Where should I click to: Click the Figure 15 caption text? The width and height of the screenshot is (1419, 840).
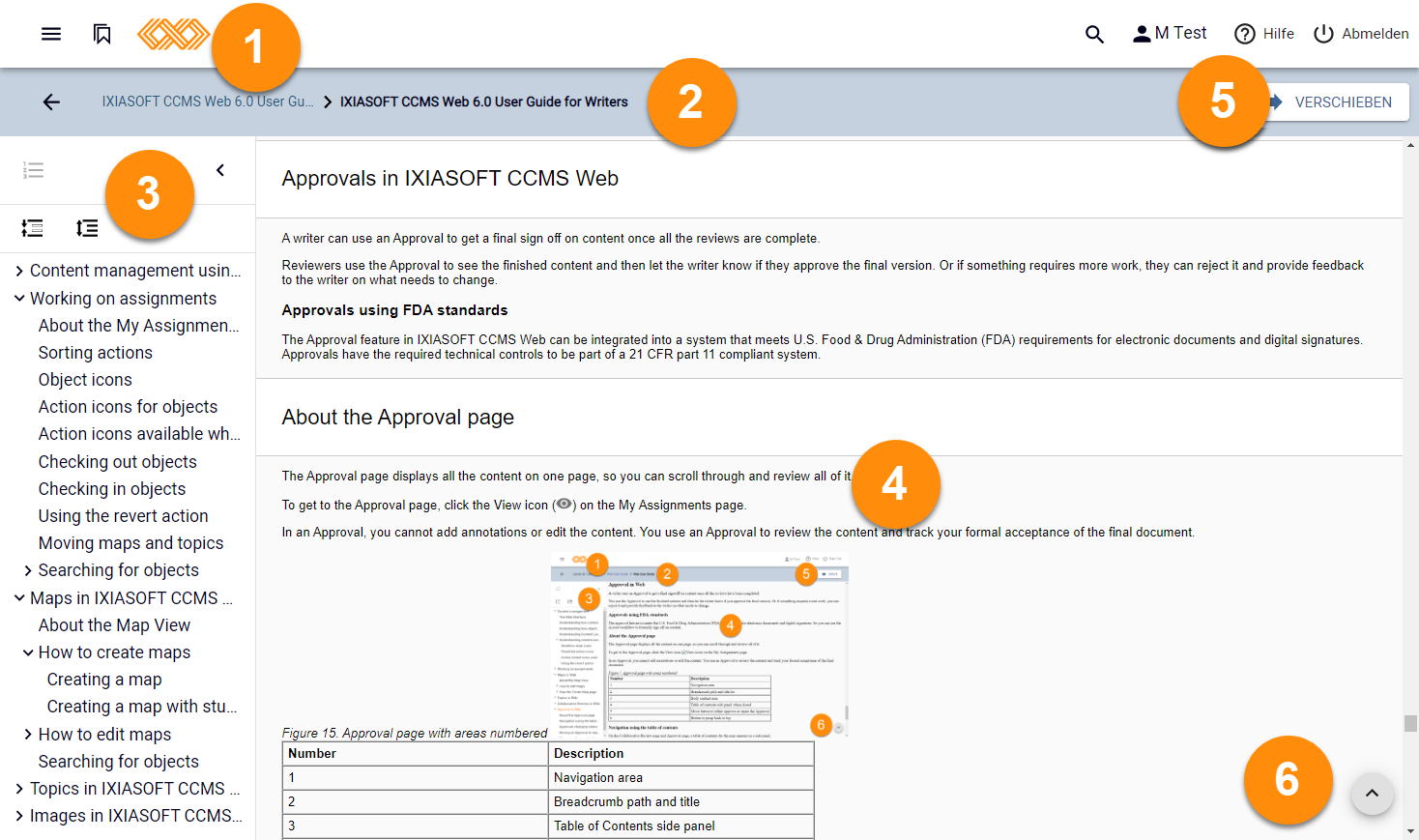(415, 734)
